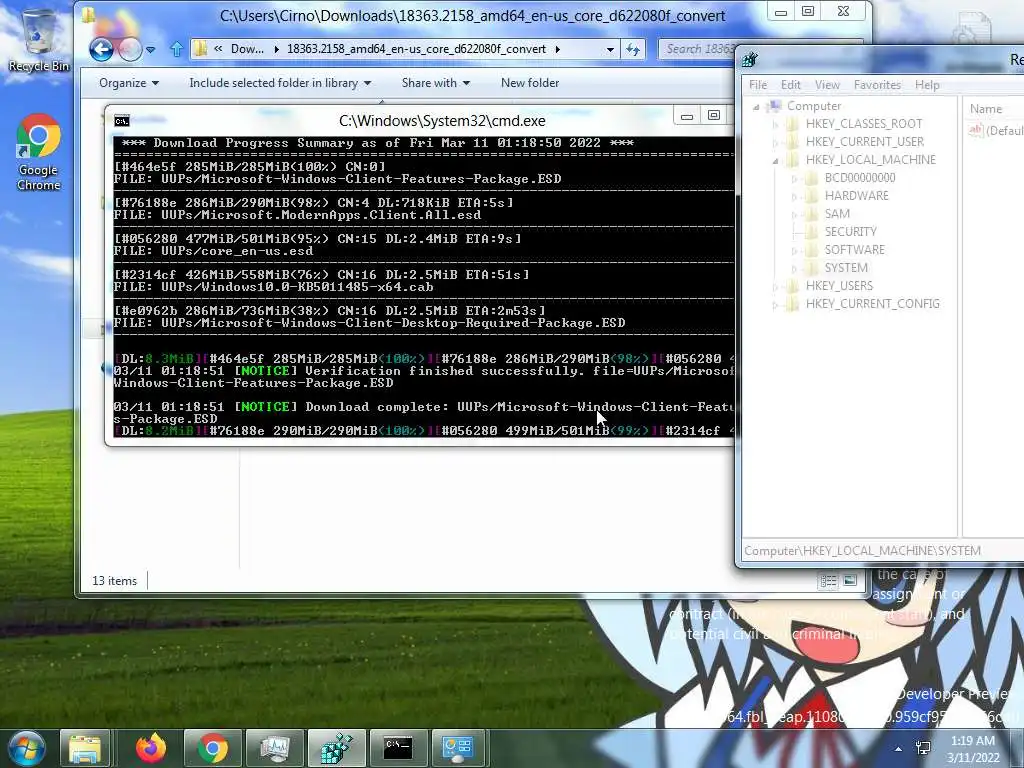Open Edit menu in Registry Editor
Viewport: 1024px width, 768px height.
790,85
